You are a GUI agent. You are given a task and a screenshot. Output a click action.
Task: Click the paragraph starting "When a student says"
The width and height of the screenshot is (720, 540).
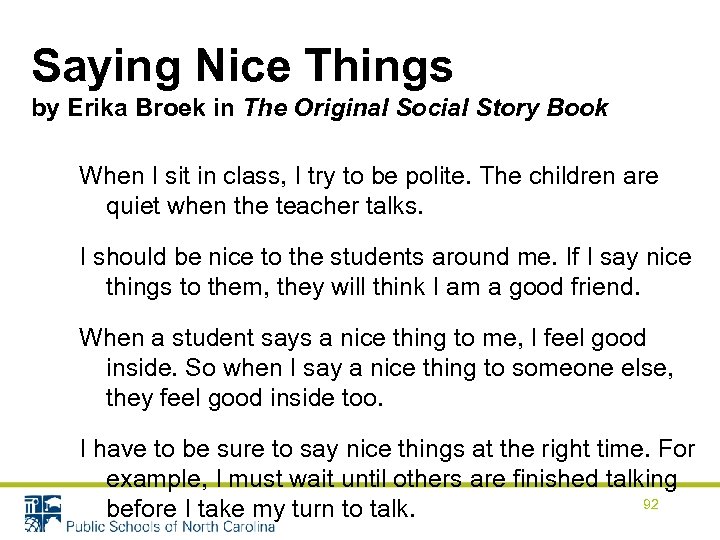point(377,368)
